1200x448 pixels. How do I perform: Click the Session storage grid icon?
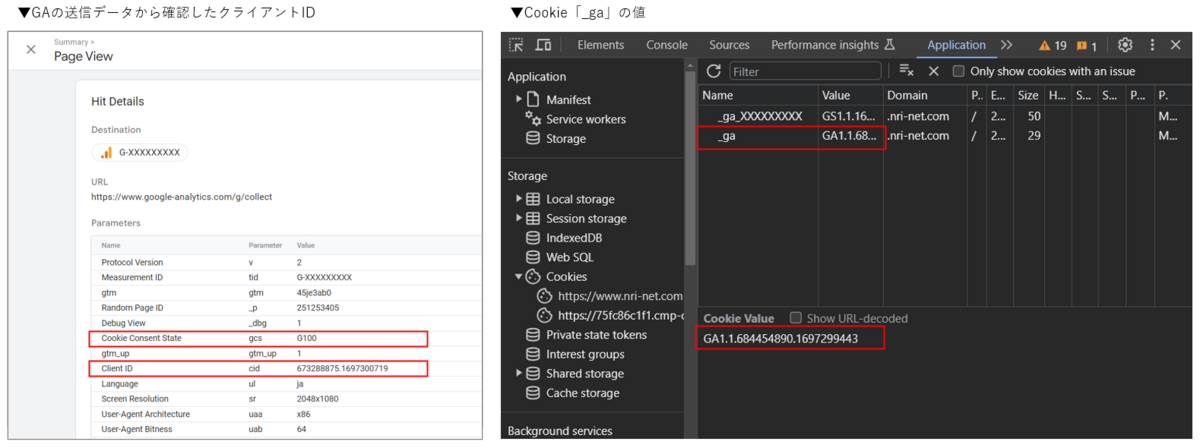[x=533, y=218]
